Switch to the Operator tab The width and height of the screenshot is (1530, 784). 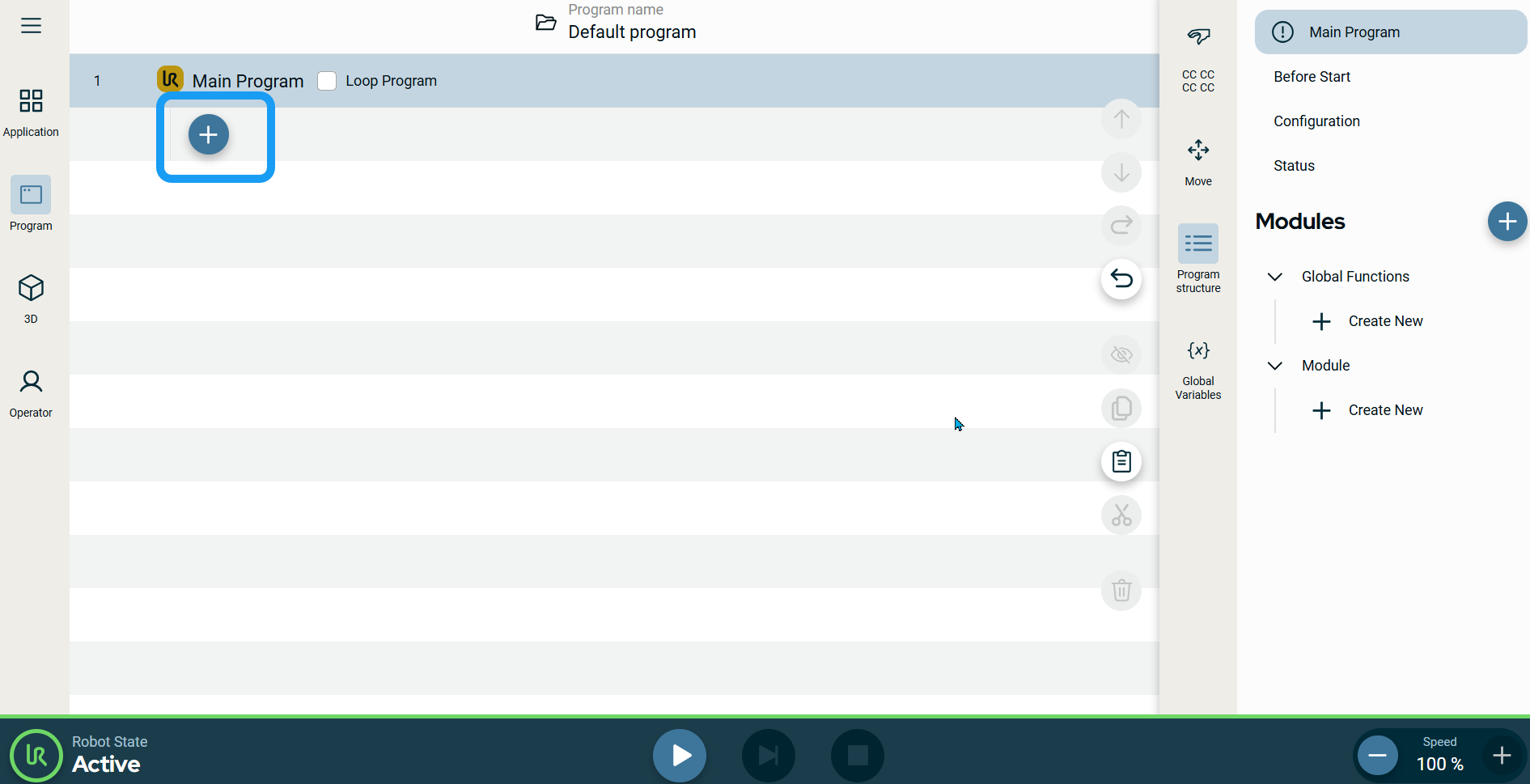[31, 392]
